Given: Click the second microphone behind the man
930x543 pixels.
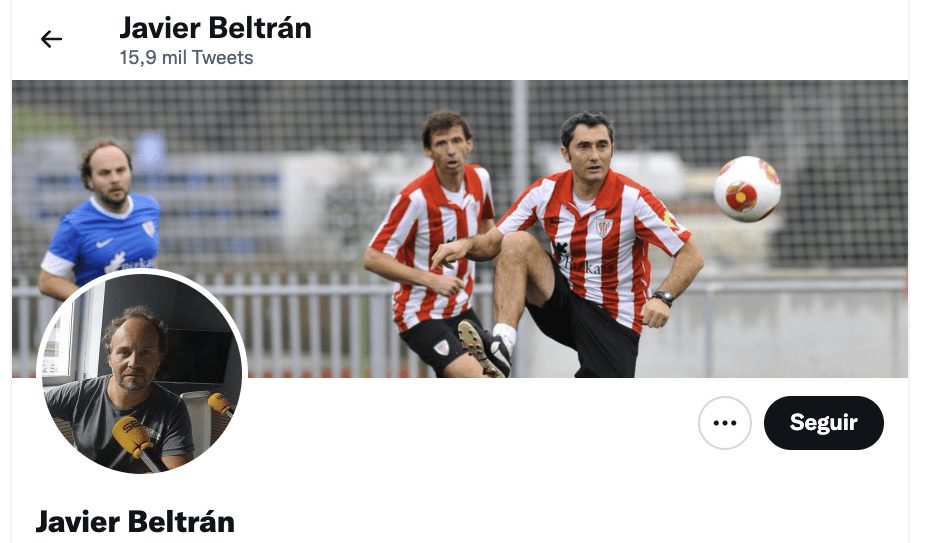Looking at the screenshot, I should (x=220, y=404).
